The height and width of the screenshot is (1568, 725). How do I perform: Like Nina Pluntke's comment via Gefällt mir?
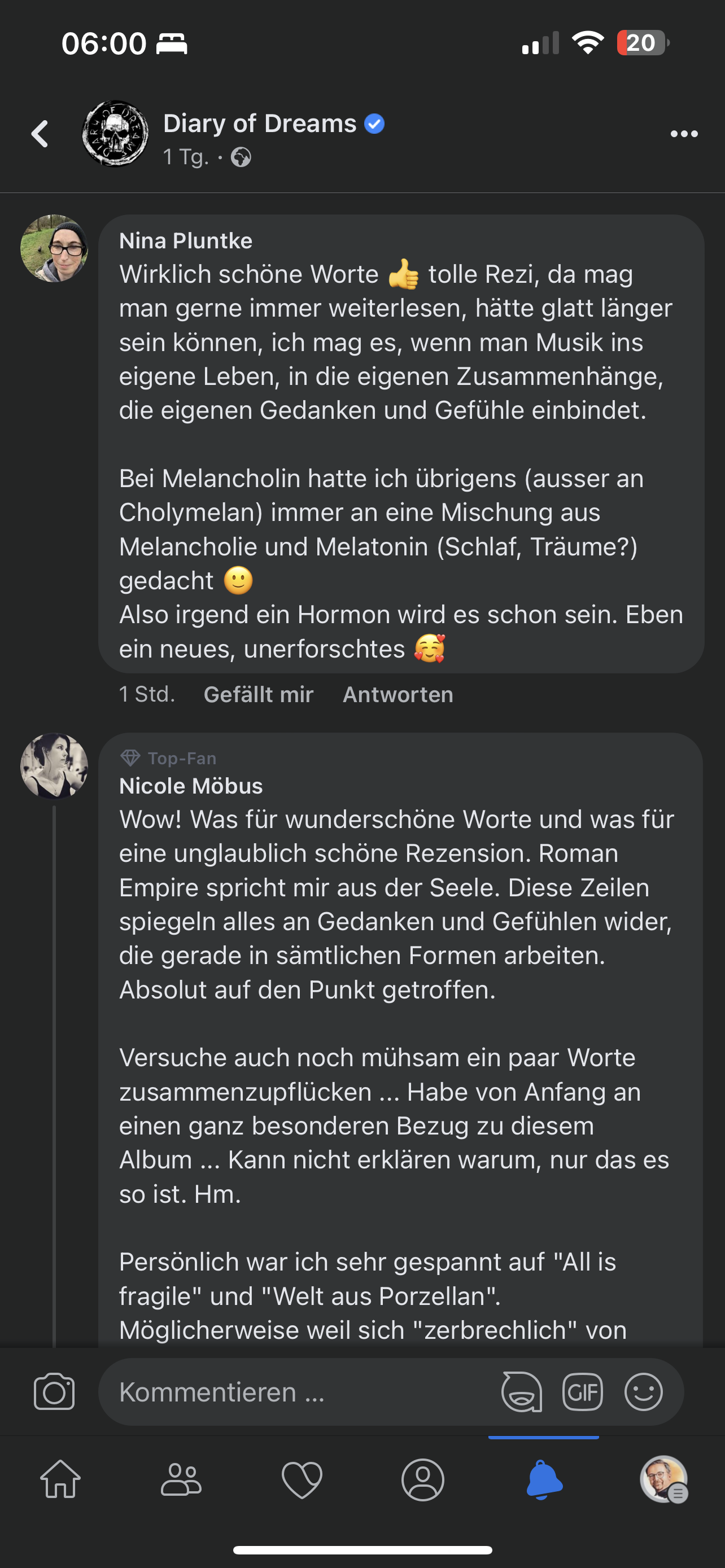click(x=258, y=694)
